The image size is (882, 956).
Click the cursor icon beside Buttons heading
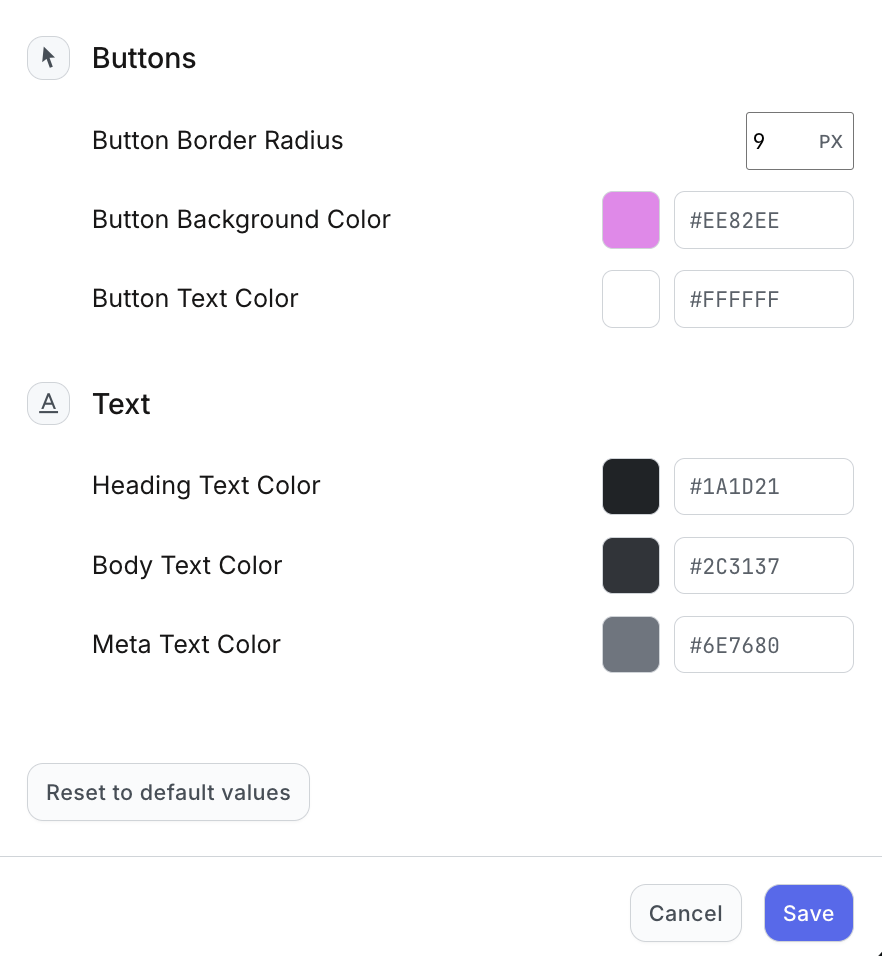tap(48, 58)
